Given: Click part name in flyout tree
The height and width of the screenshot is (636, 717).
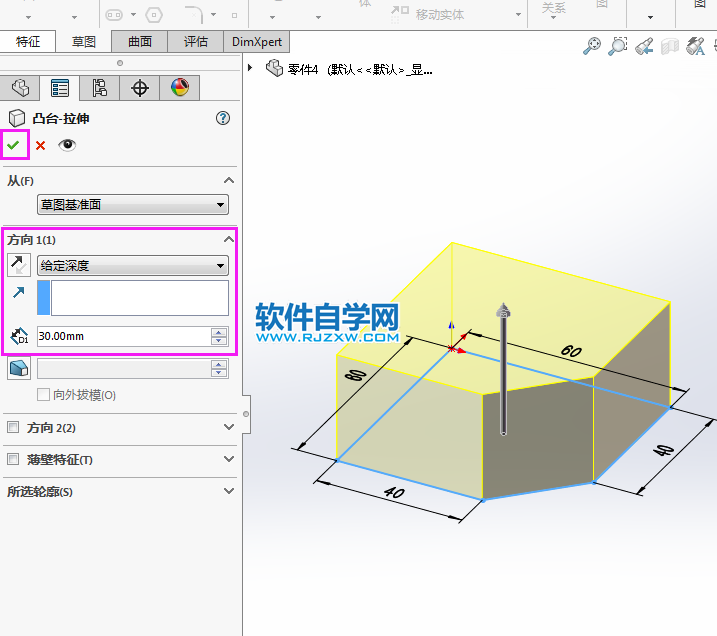Looking at the screenshot, I should tap(360, 69).
